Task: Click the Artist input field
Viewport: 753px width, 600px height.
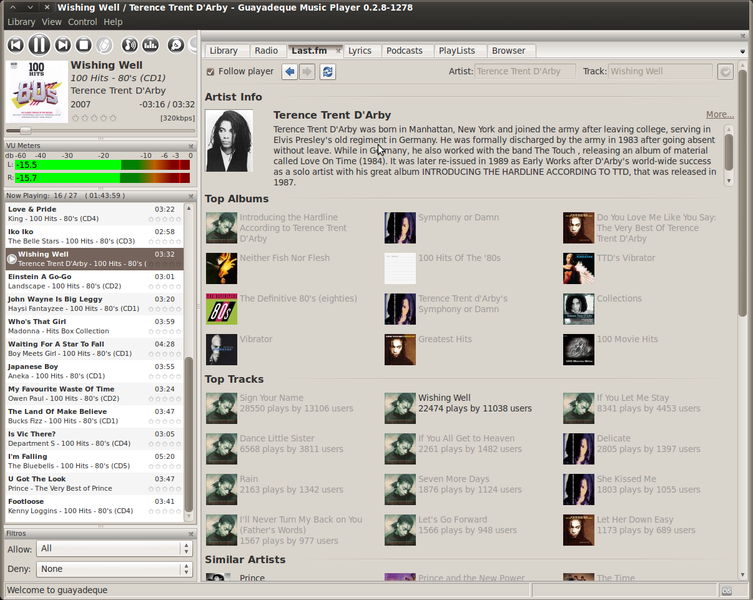Action: 525,72
